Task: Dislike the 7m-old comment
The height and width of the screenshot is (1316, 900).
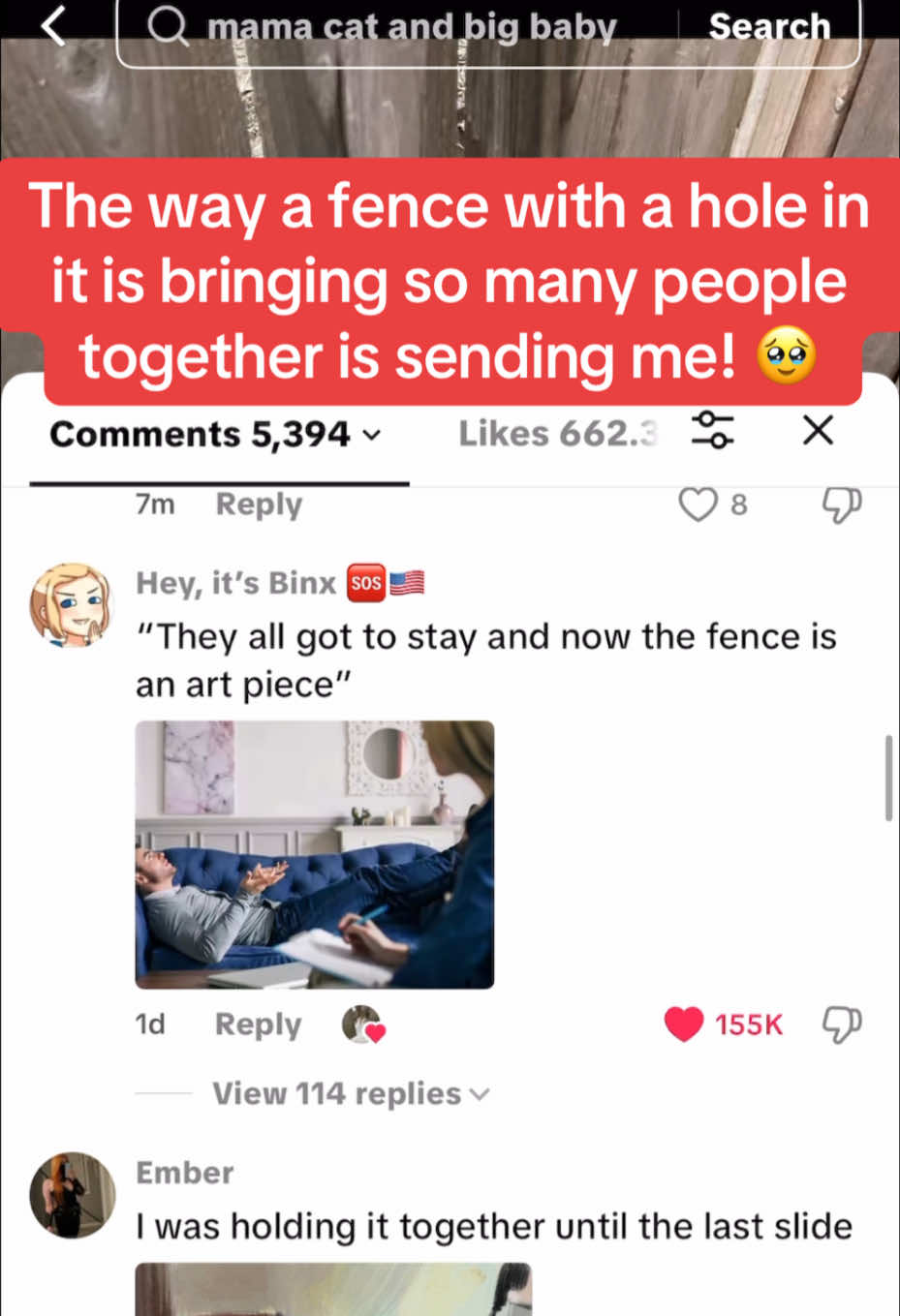Action: (x=841, y=505)
